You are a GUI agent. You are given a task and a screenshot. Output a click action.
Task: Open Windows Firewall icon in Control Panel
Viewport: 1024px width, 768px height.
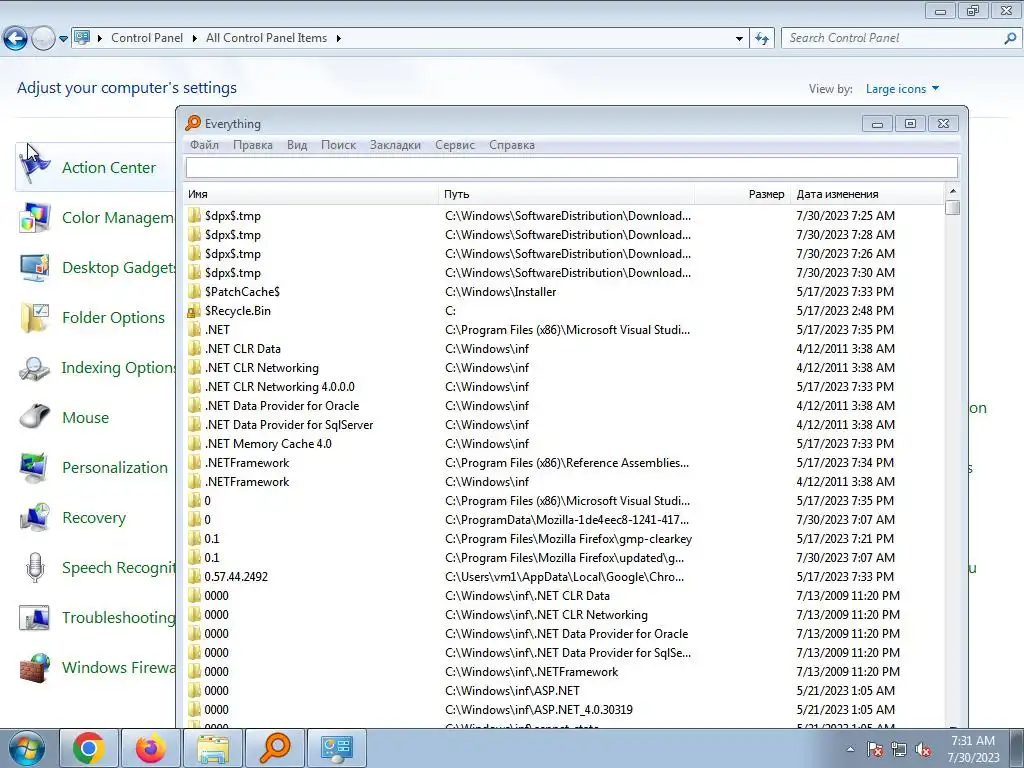pos(35,667)
